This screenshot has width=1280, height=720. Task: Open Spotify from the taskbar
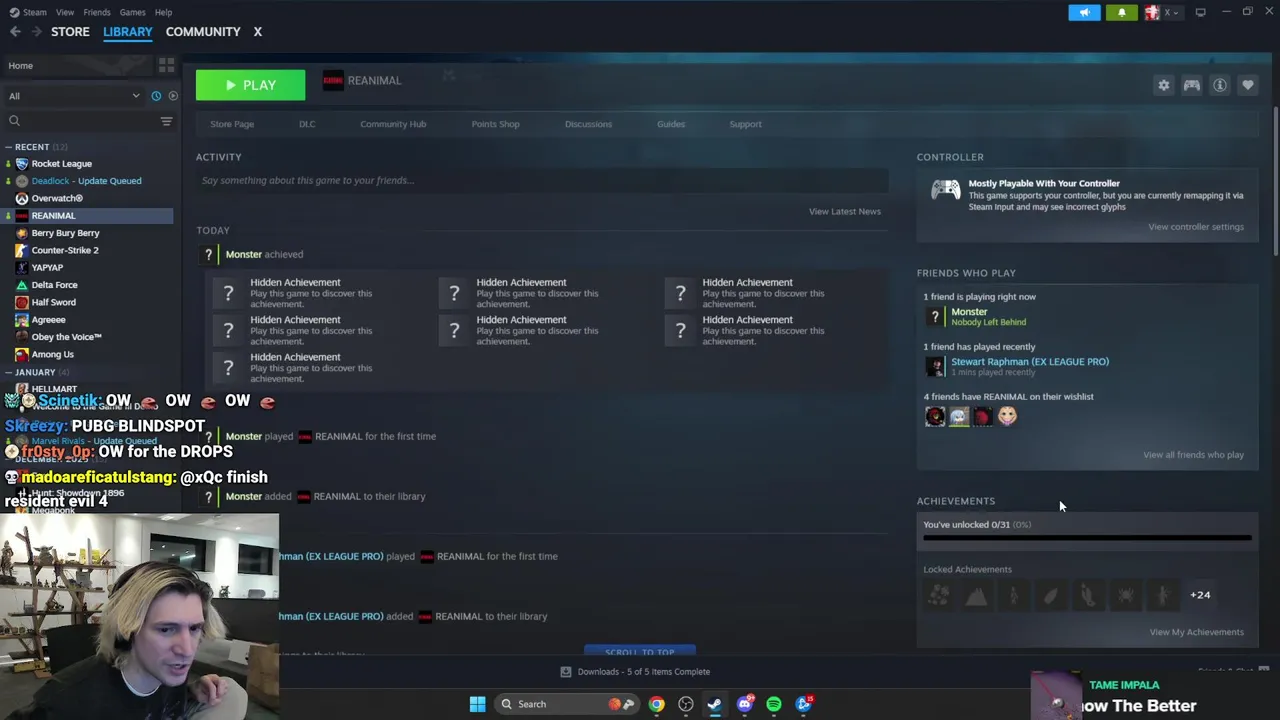tap(774, 704)
